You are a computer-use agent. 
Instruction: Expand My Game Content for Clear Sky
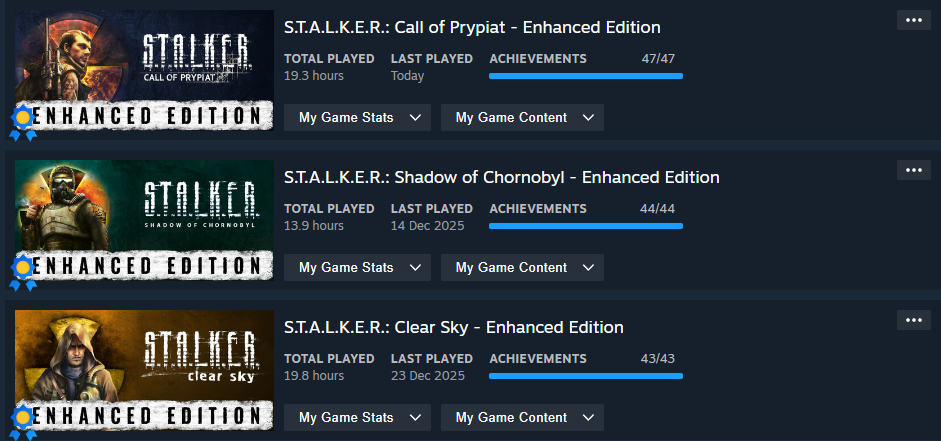click(522, 418)
